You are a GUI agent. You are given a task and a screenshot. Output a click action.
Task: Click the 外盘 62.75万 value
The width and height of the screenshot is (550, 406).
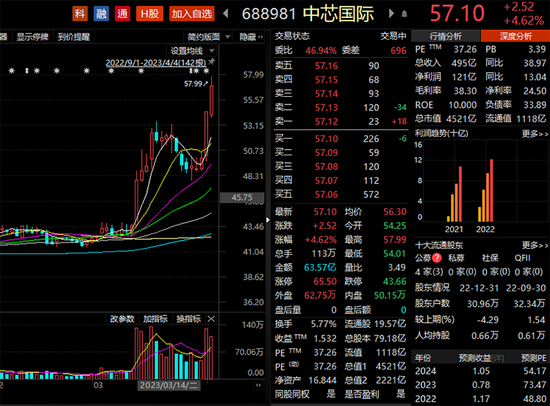tap(320, 295)
